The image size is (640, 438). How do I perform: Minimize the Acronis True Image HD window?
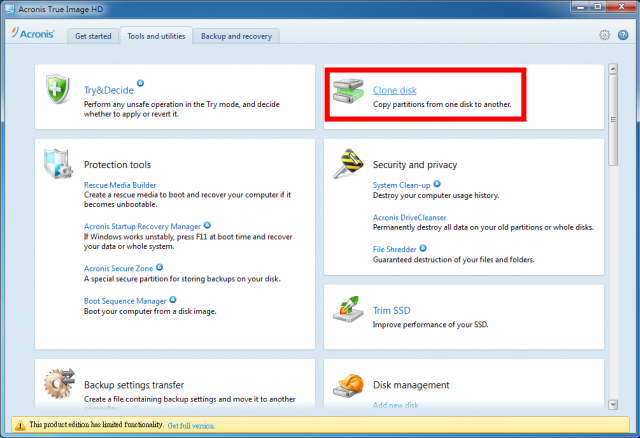pos(580,7)
